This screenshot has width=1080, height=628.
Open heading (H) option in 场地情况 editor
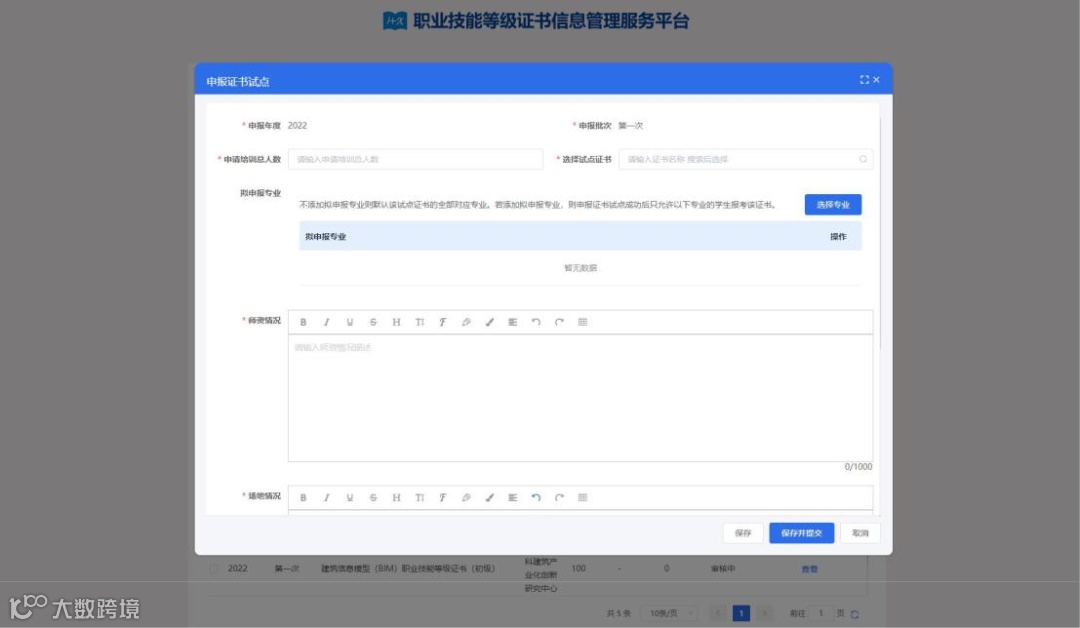396,498
